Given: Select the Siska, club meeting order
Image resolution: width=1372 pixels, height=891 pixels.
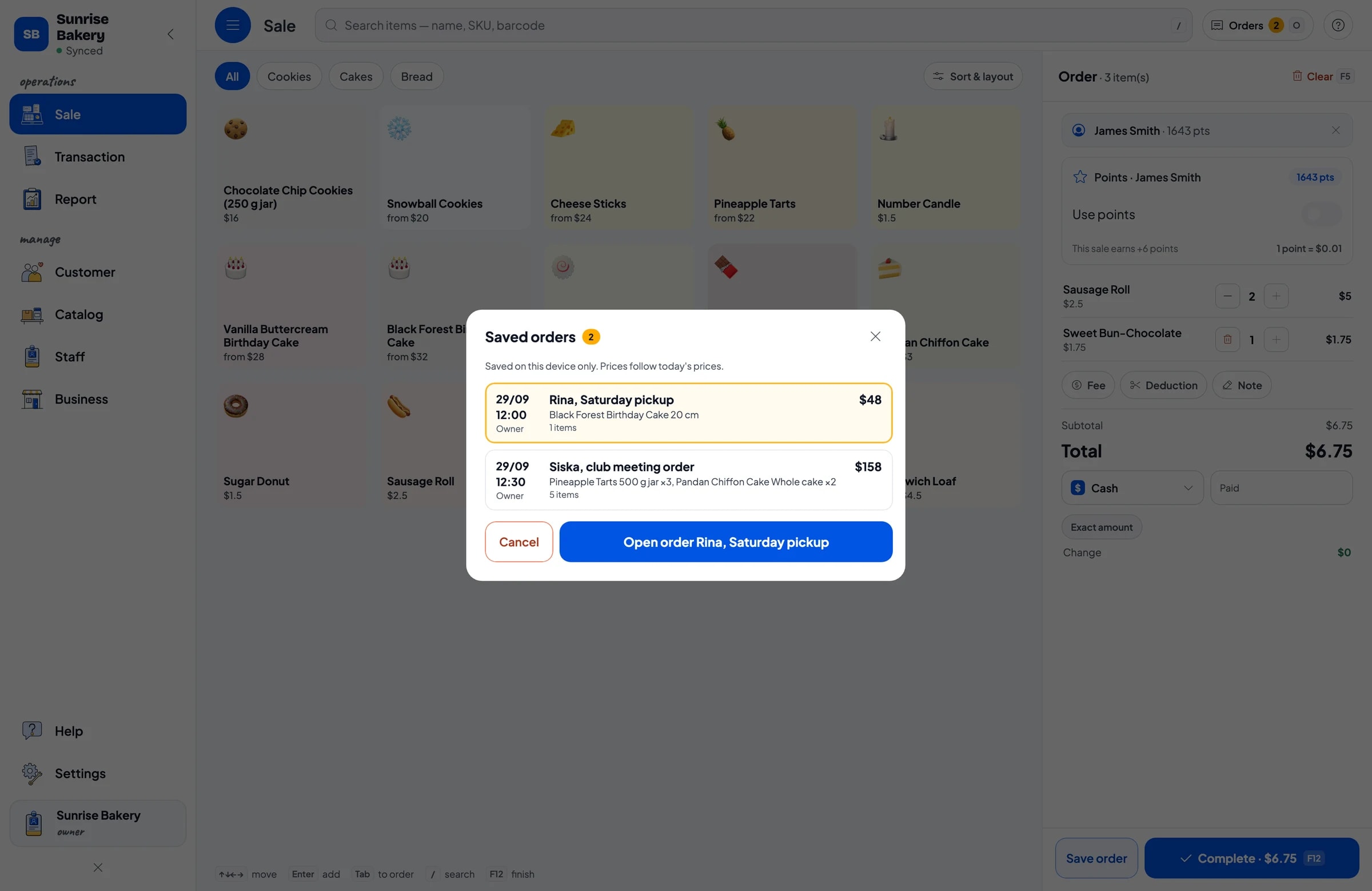Looking at the screenshot, I should pyautogui.click(x=688, y=480).
